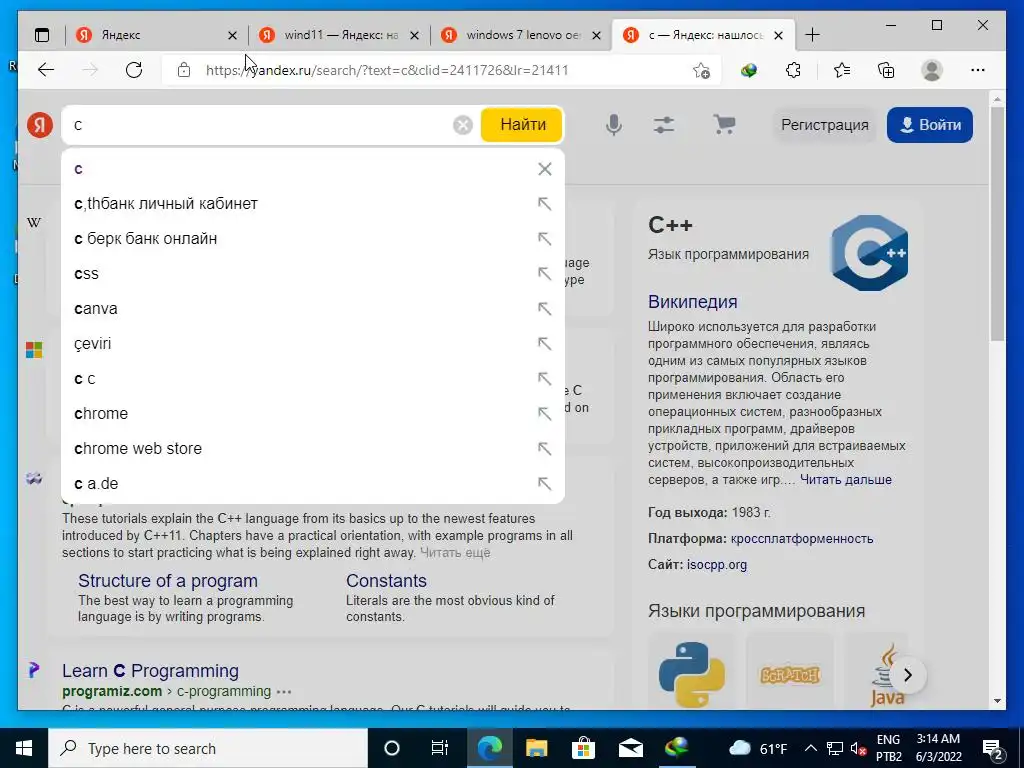Insert 'css' suggestion using its arrow icon
1024x768 pixels.
coord(545,274)
